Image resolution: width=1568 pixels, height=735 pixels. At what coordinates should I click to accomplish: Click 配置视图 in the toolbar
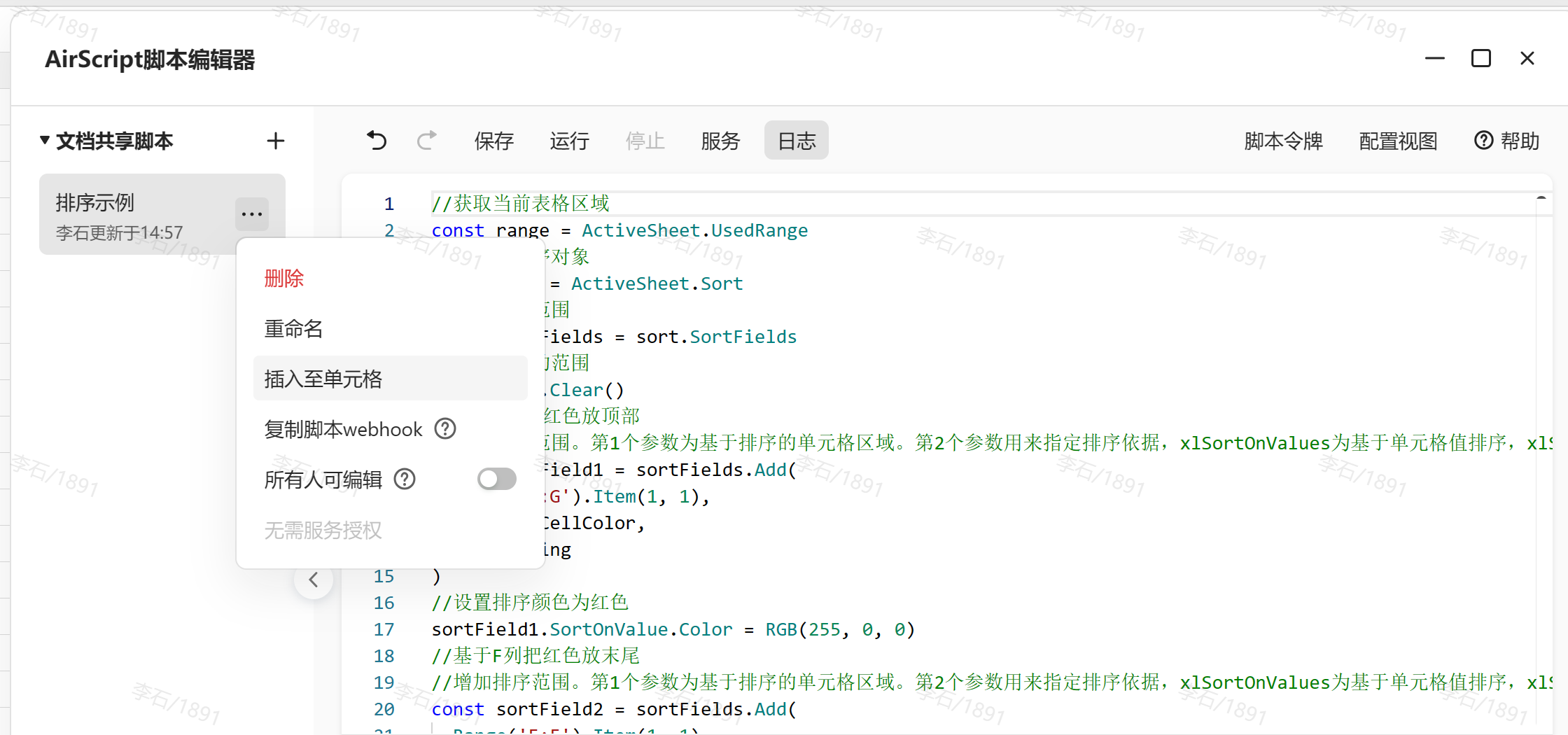(1398, 141)
